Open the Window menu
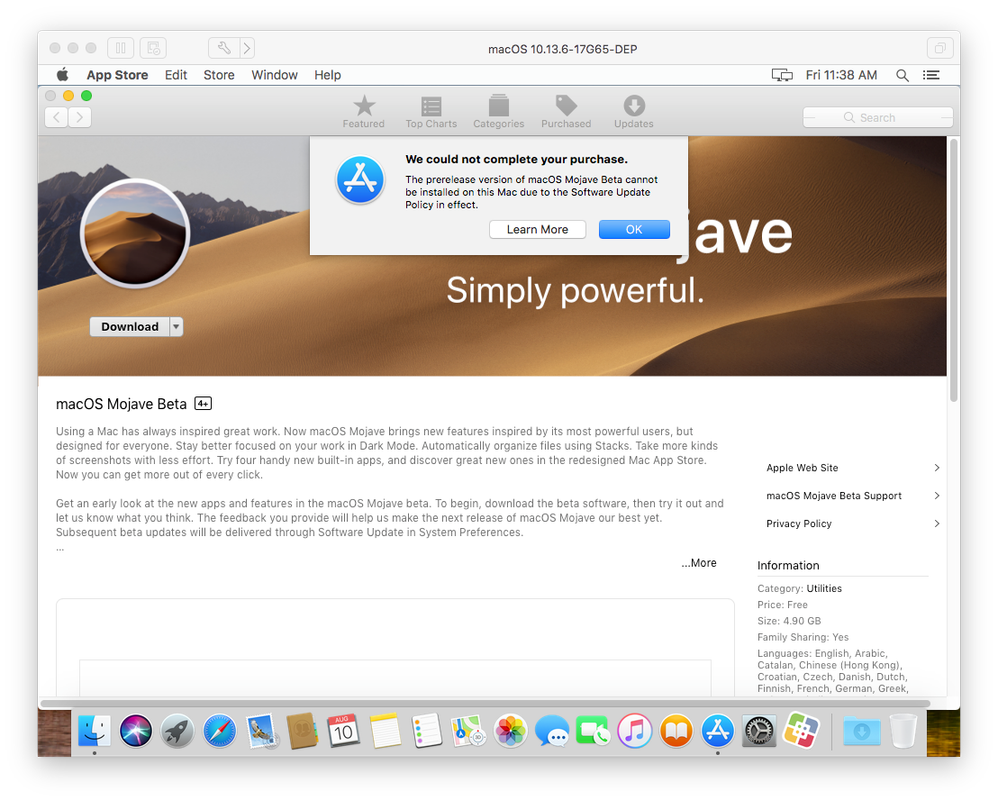 pyautogui.click(x=274, y=75)
